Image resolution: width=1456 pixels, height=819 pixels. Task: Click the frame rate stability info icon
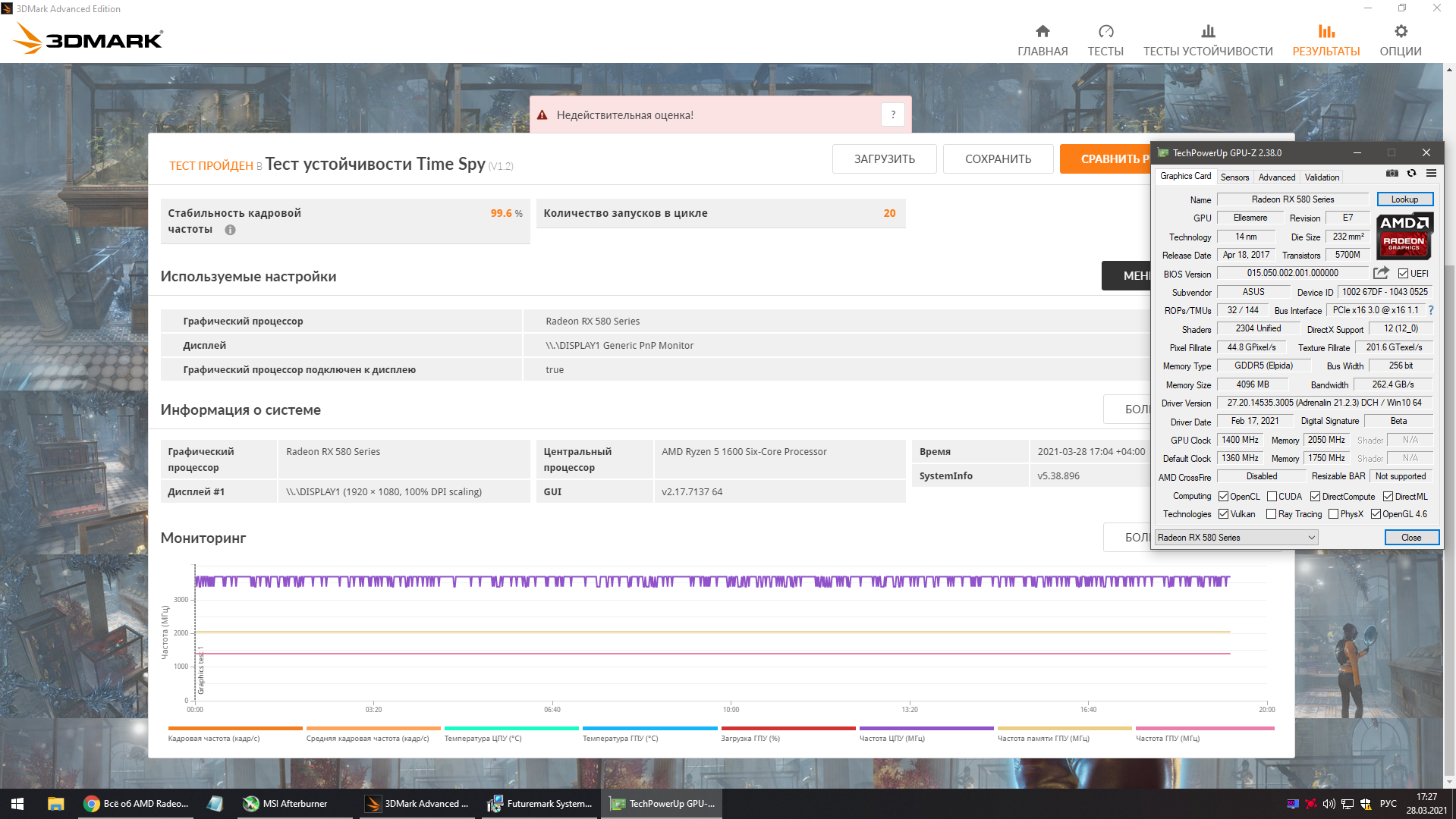(230, 230)
